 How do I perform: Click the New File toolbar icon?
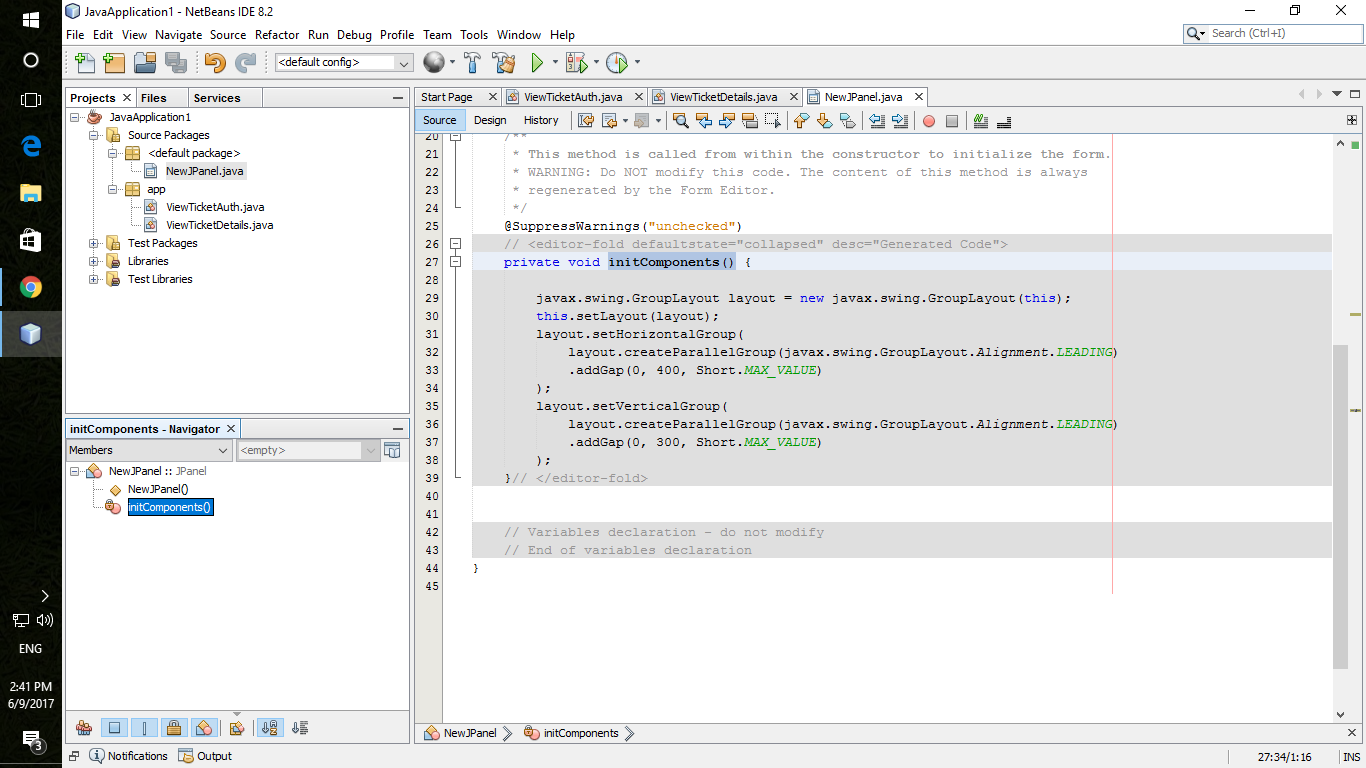pos(85,63)
